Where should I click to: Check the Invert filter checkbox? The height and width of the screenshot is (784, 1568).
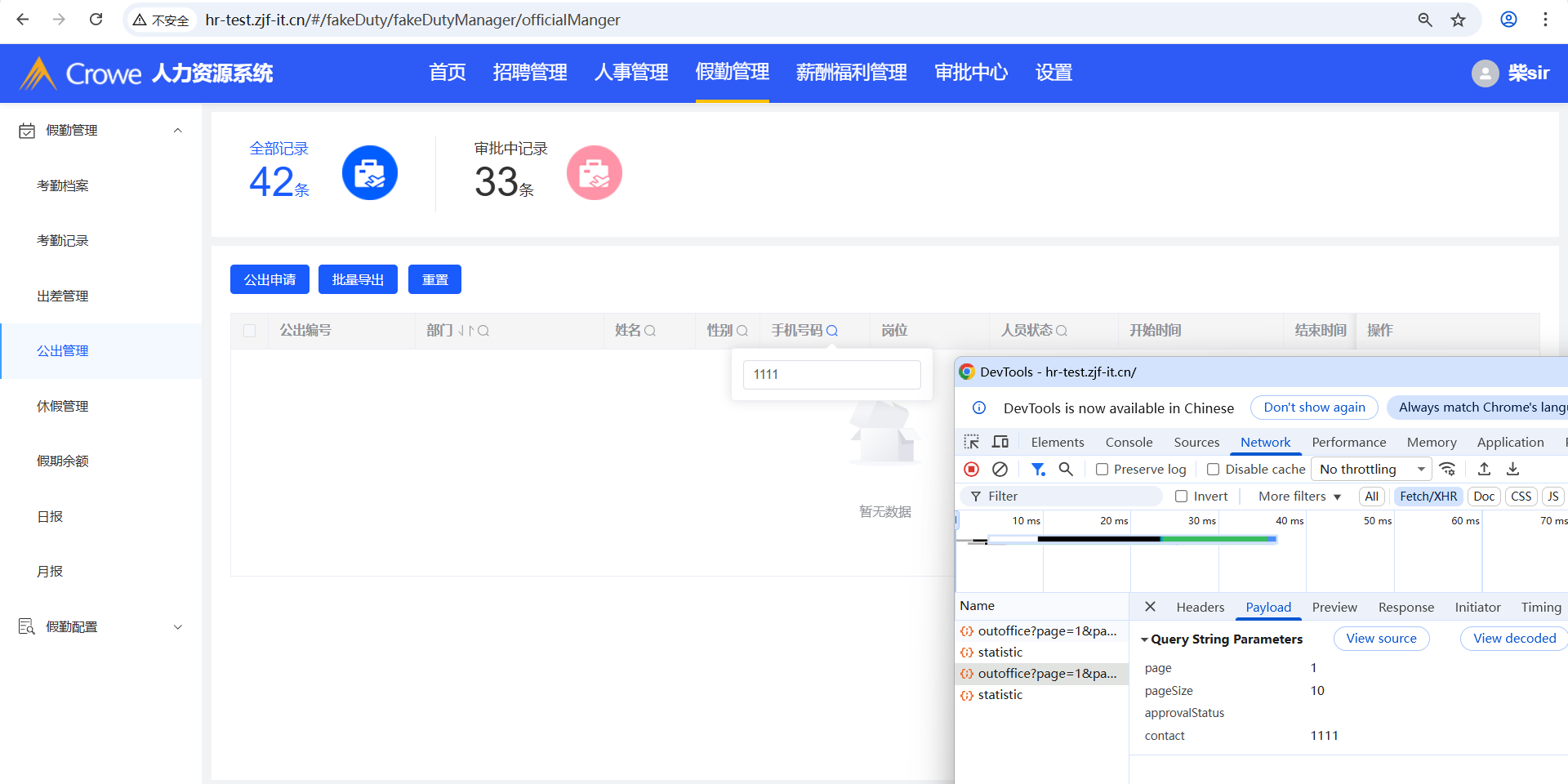[x=1181, y=496]
